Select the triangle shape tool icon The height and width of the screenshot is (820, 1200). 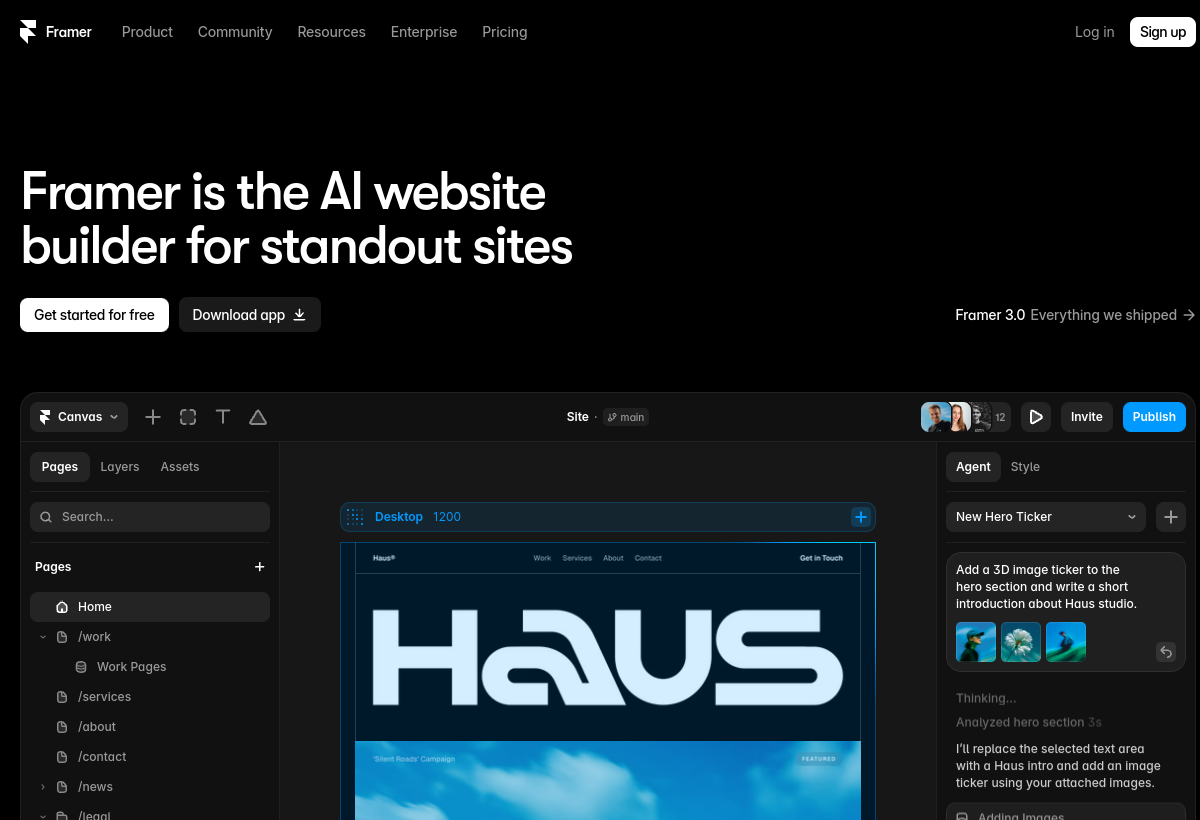pos(258,417)
